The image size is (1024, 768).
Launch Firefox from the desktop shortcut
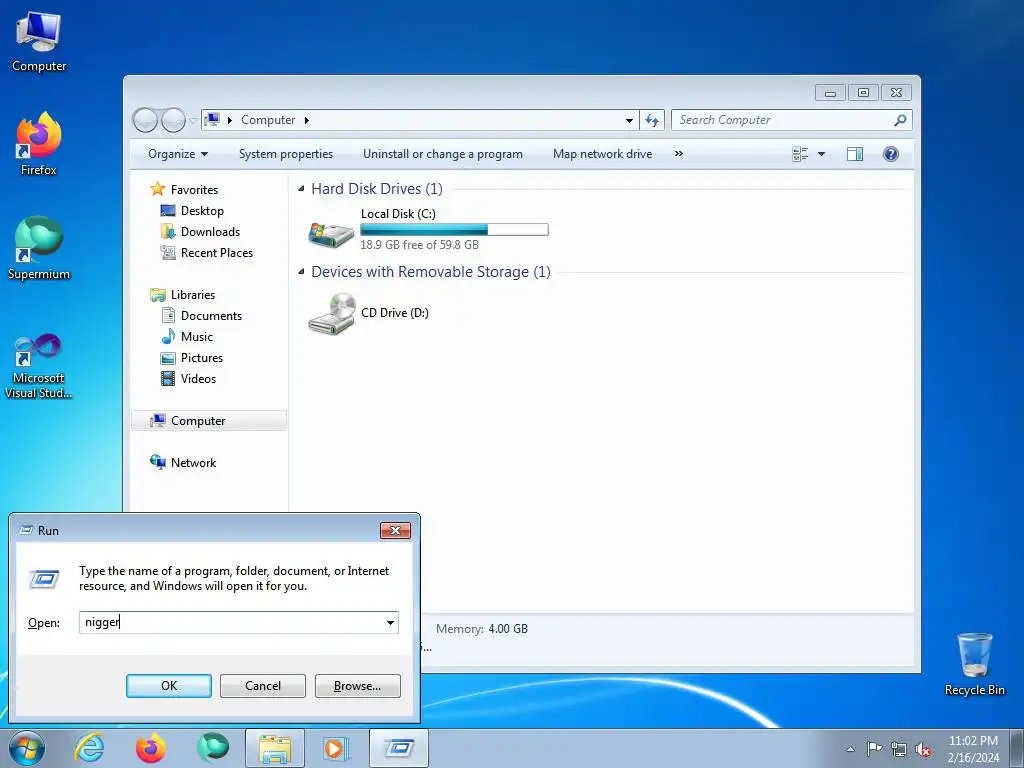point(39,144)
